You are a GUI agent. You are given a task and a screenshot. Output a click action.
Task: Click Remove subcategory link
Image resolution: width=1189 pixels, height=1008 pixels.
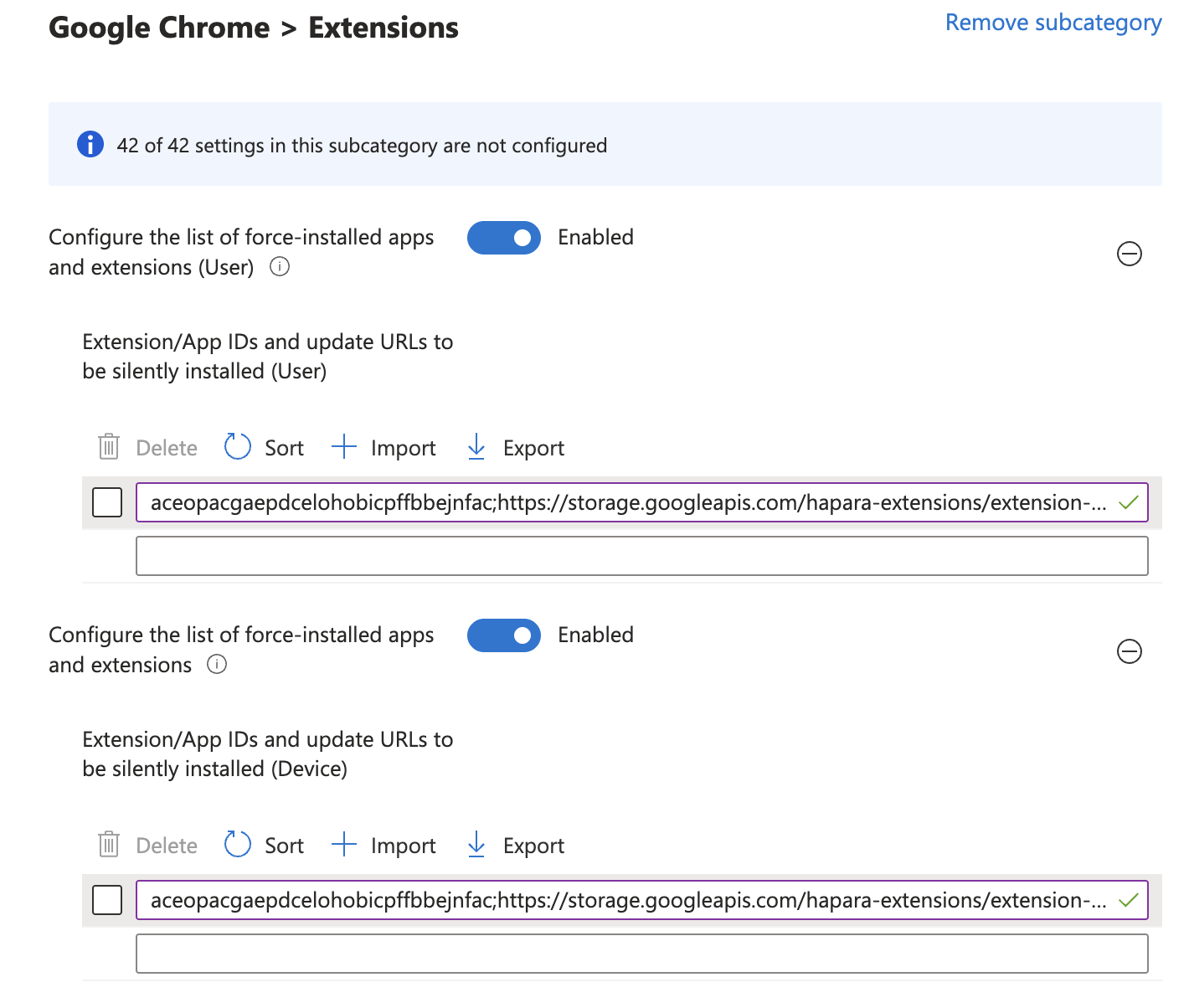pos(1053,23)
